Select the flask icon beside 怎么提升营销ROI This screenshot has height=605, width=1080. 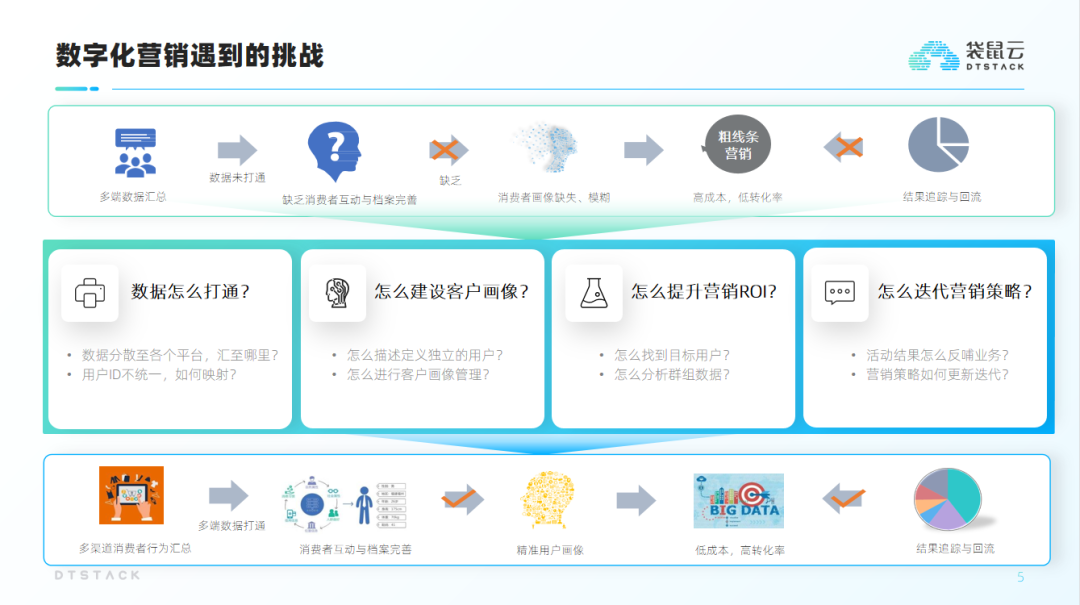point(593,293)
